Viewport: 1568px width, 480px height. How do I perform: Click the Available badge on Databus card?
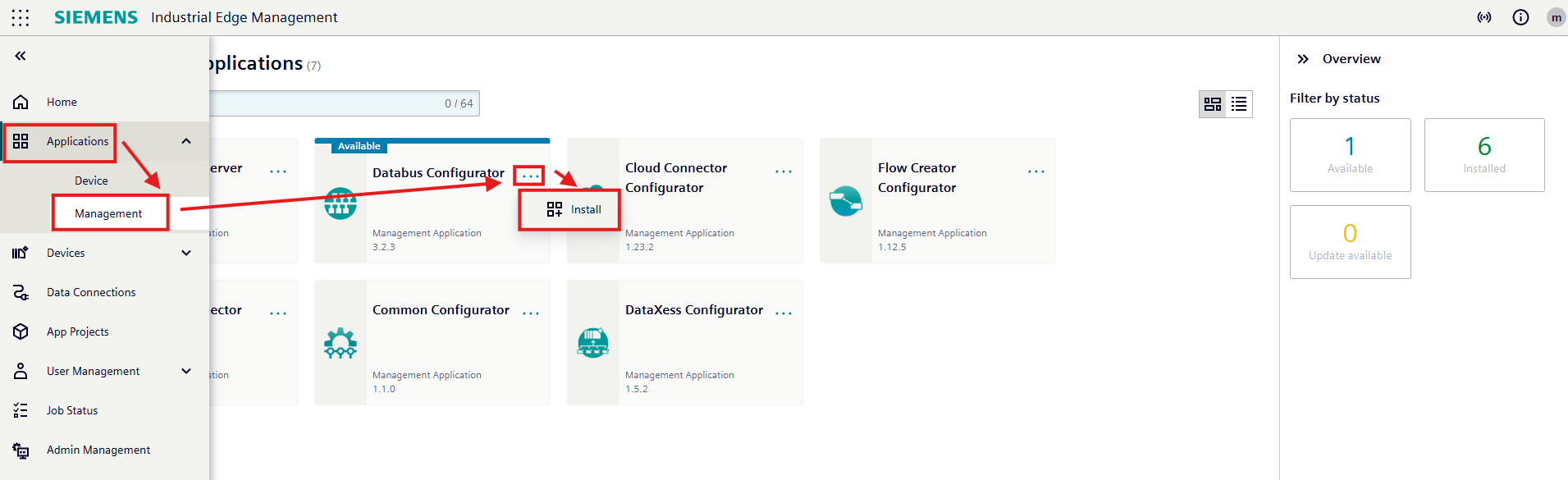tap(359, 146)
